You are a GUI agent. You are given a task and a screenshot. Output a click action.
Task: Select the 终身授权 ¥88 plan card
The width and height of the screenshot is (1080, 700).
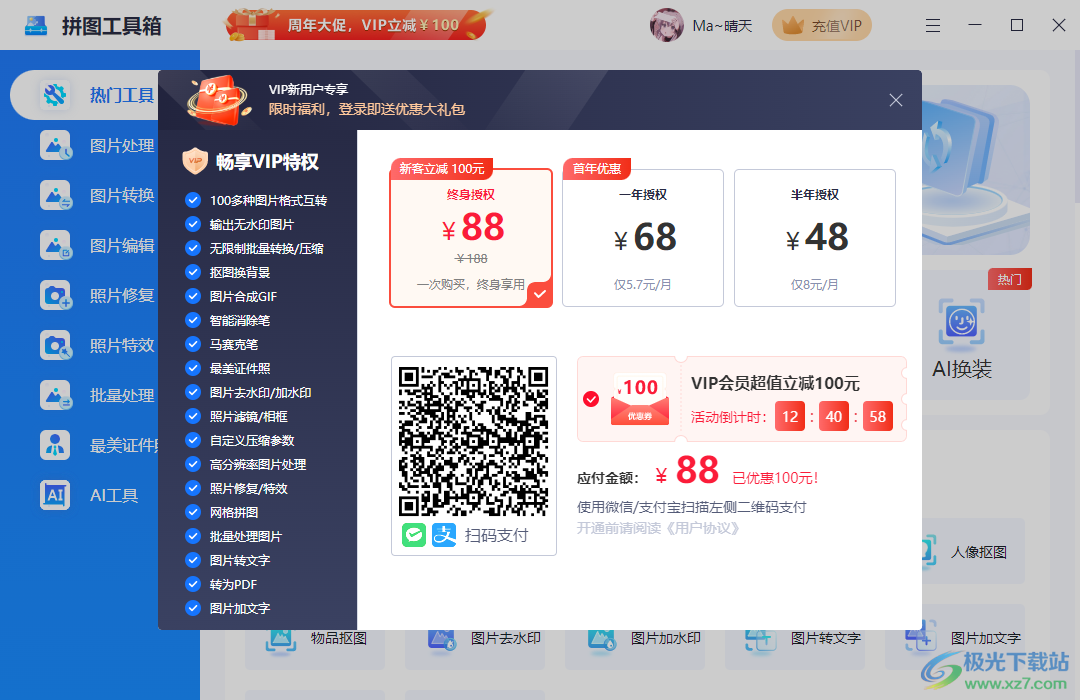[471, 238]
